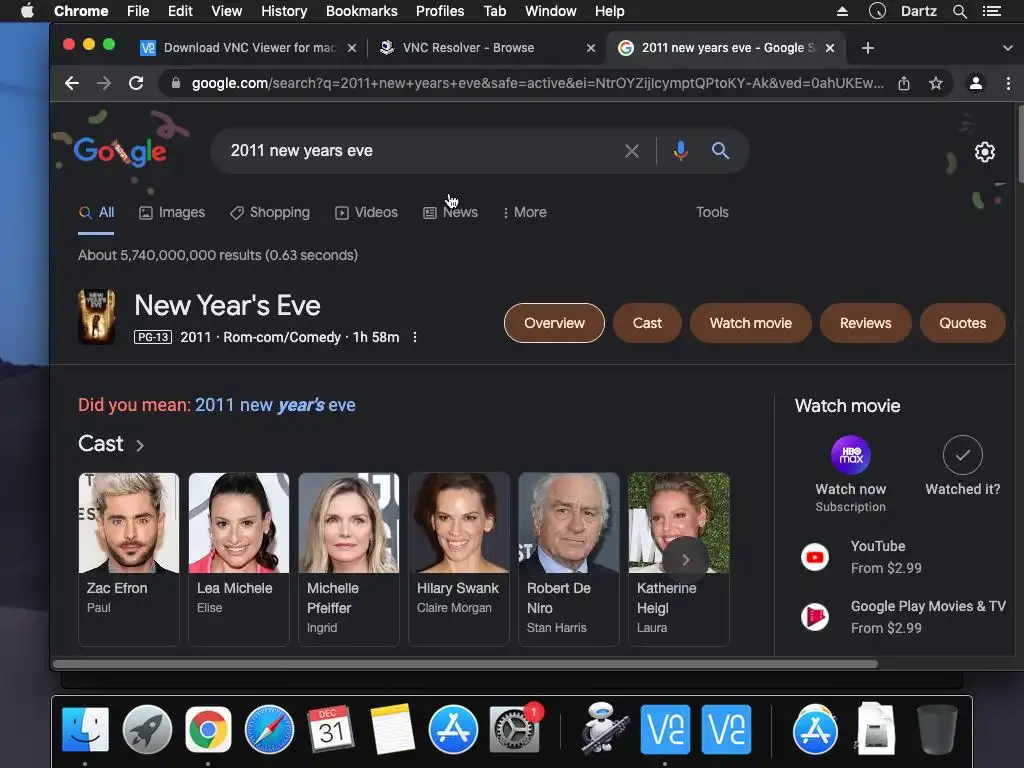Close the Download VNC Viewer tab
Screen dimensions: 1024x768
pos(352,48)
